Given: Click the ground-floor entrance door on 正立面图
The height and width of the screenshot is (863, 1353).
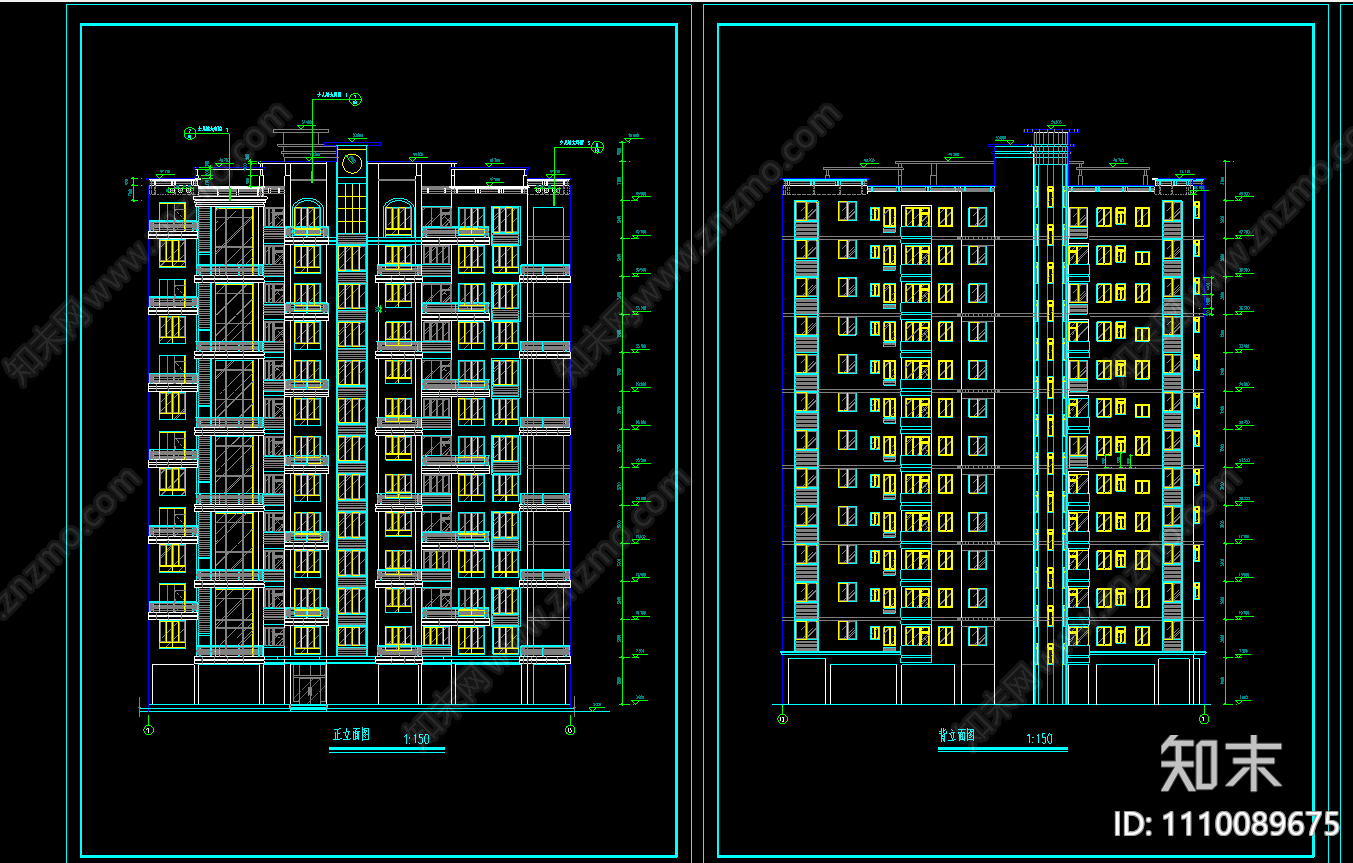Looking at the screenshot, I should click(x=308, y=685).
